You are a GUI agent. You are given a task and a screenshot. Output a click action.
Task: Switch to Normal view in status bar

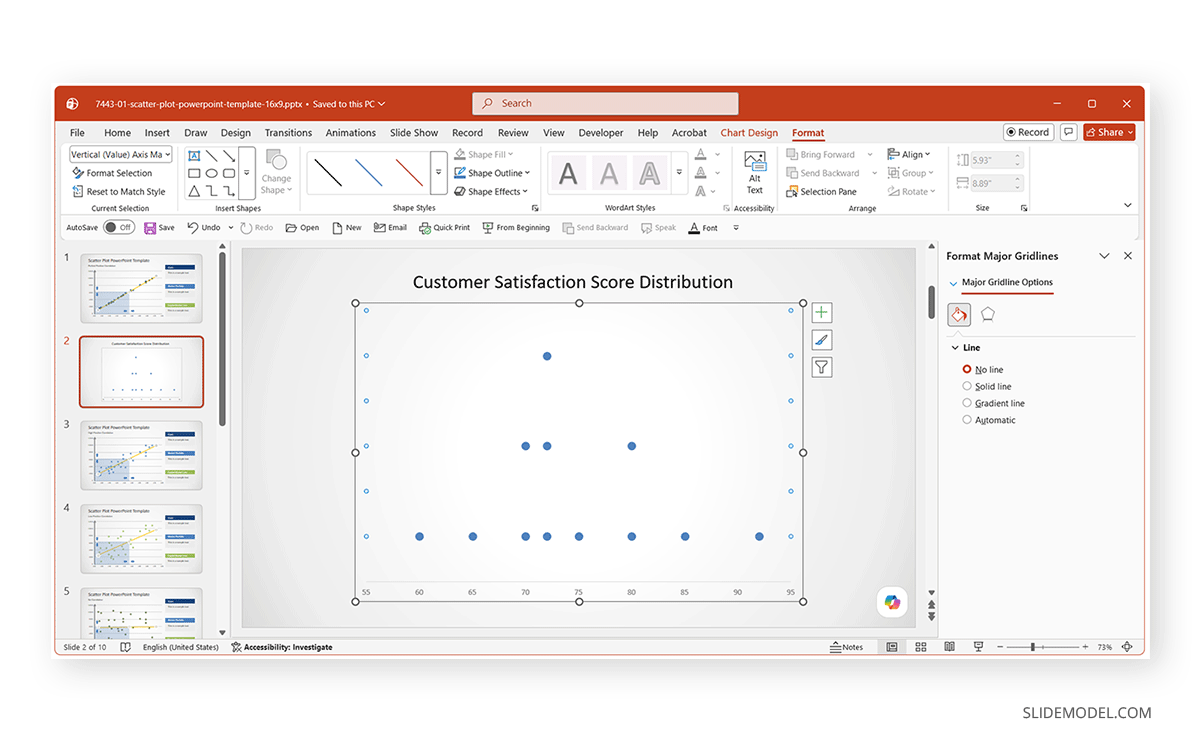click(x=891, y=647)
